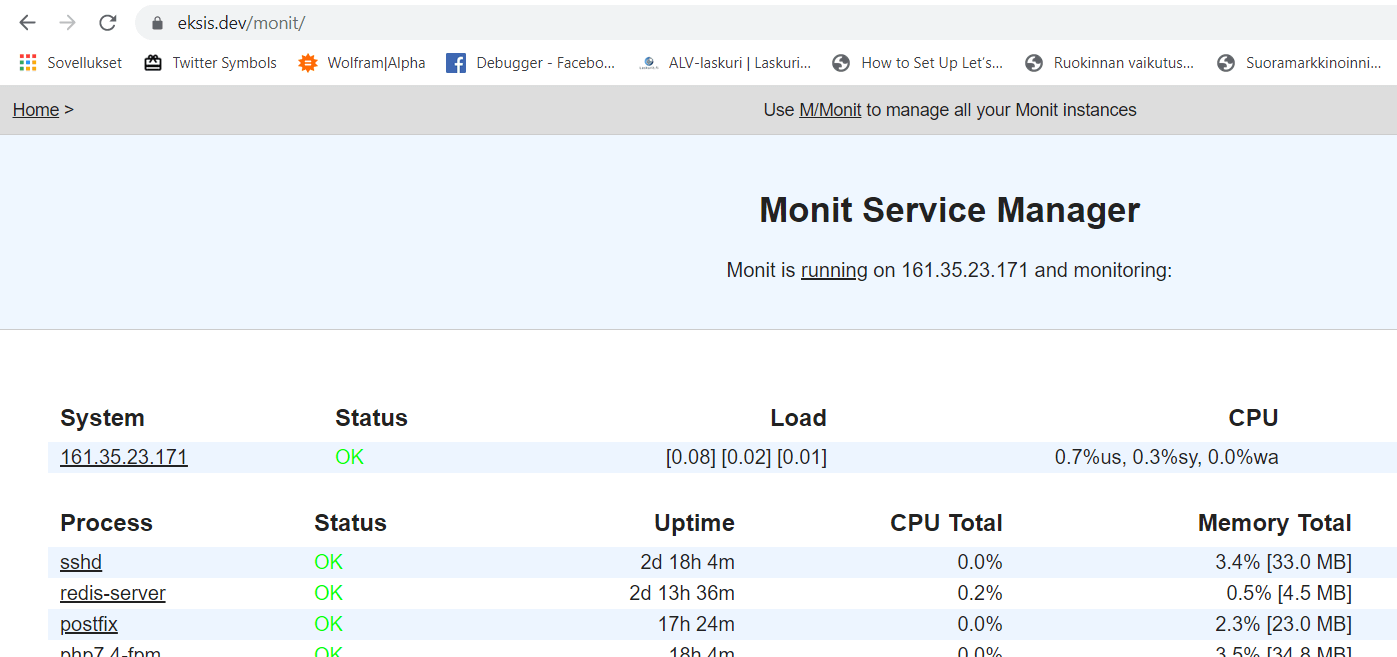Open the Facebook Debugger bookmark
The width and height of the screenshot is (1397, 657).
coord(531,63)
